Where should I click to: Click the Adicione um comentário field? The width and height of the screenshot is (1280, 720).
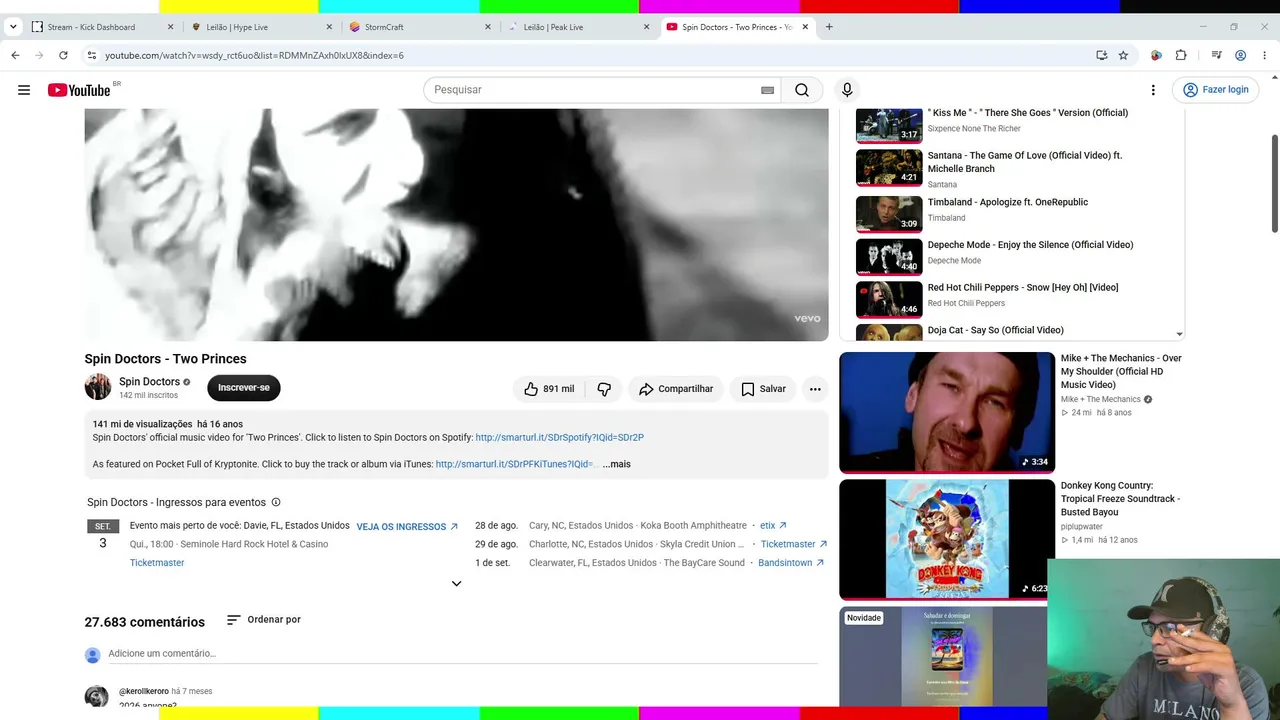(463, 654)
